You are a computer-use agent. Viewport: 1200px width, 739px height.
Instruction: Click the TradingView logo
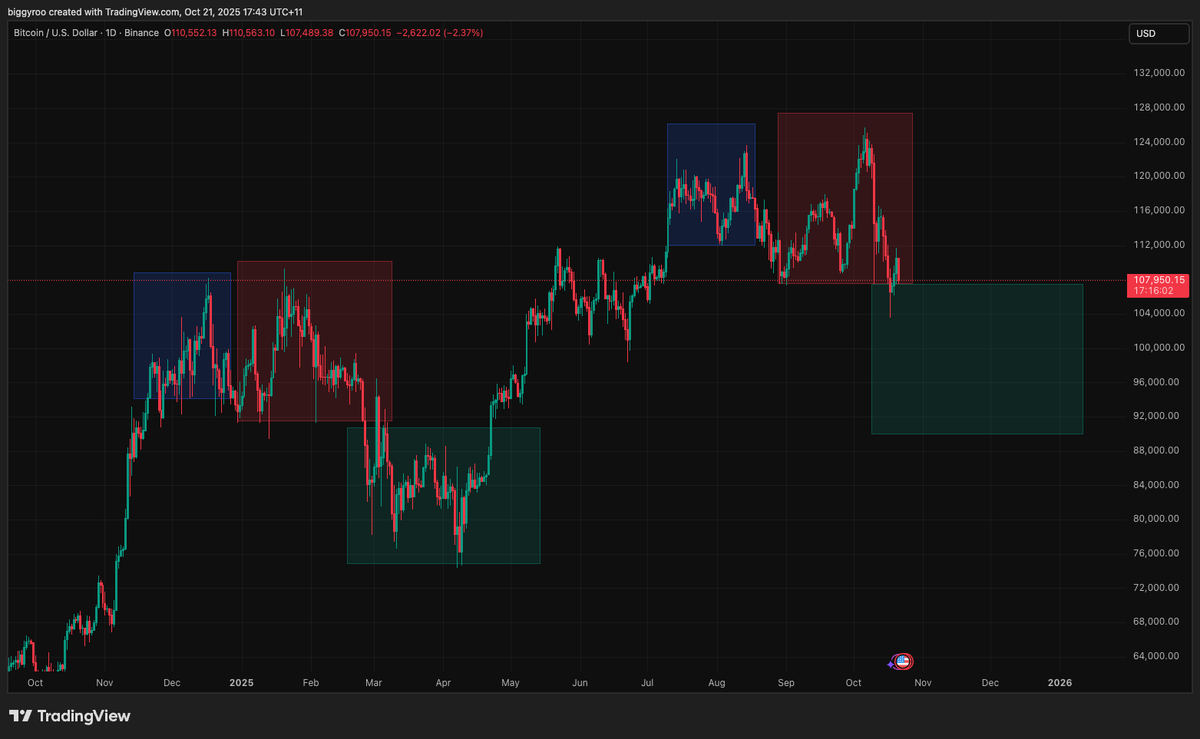70,716
